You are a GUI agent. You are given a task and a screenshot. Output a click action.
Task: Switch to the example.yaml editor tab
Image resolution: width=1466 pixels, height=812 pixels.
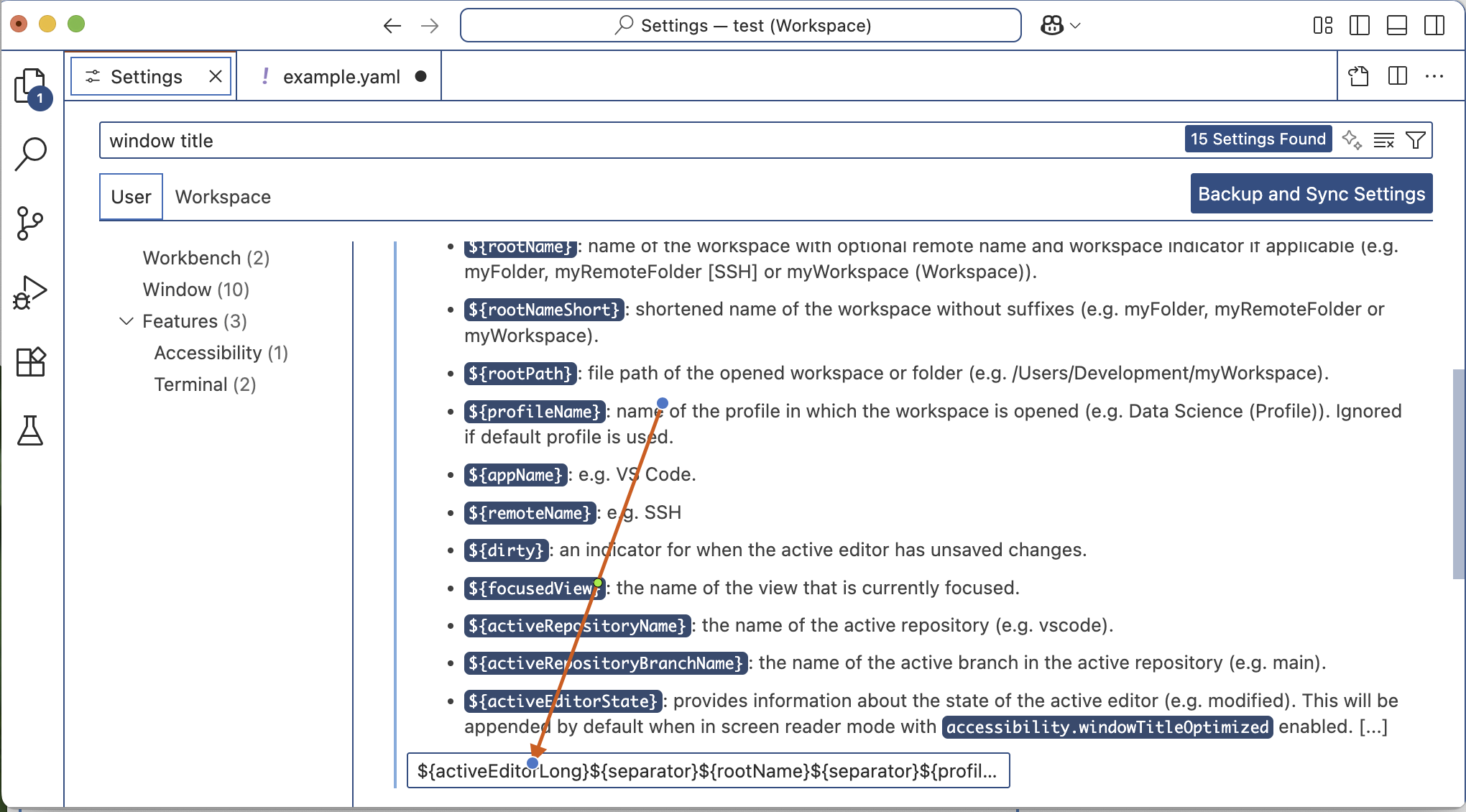341,77
